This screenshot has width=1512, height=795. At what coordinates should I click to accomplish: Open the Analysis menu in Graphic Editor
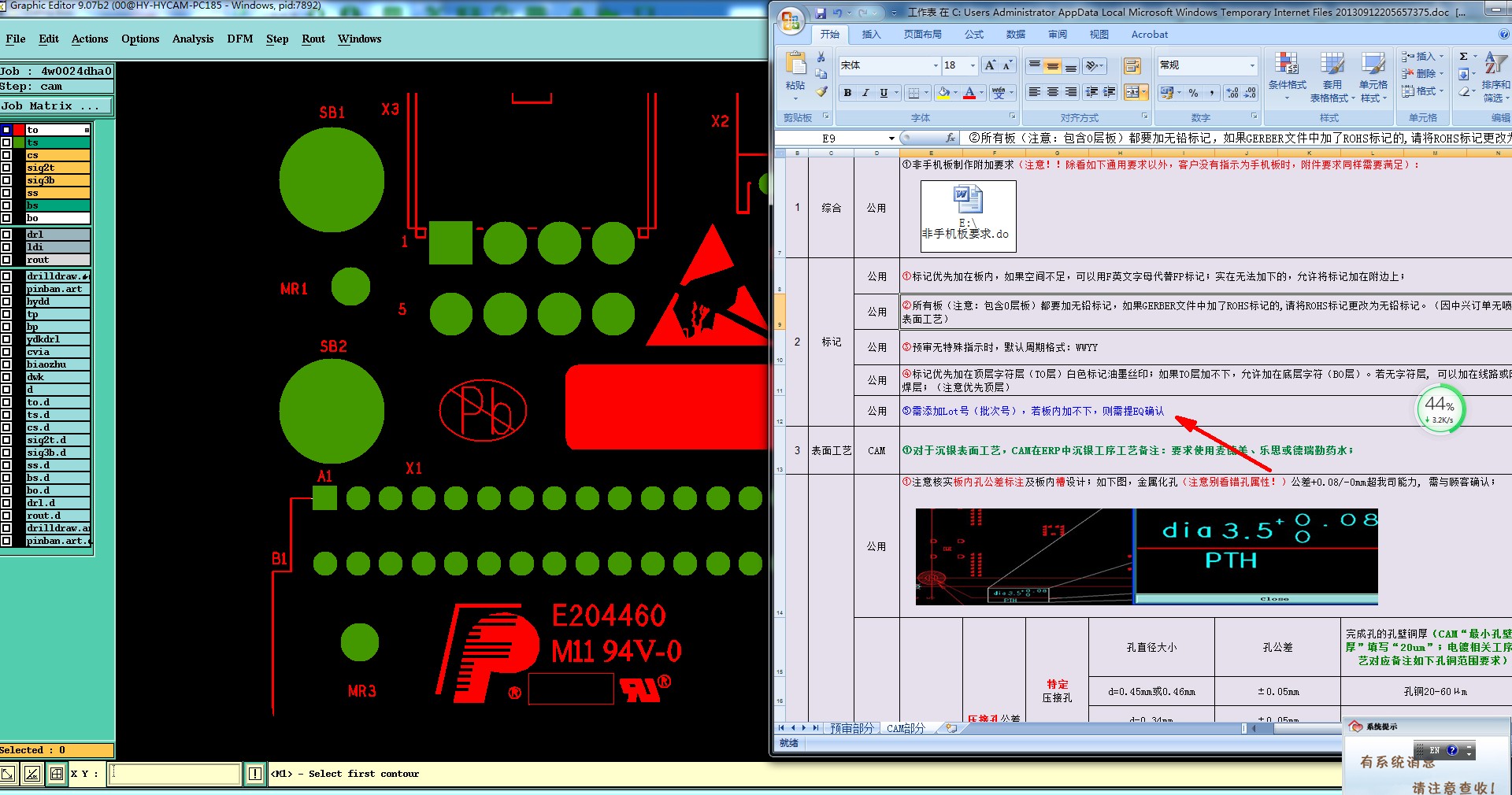click(193, 39)
